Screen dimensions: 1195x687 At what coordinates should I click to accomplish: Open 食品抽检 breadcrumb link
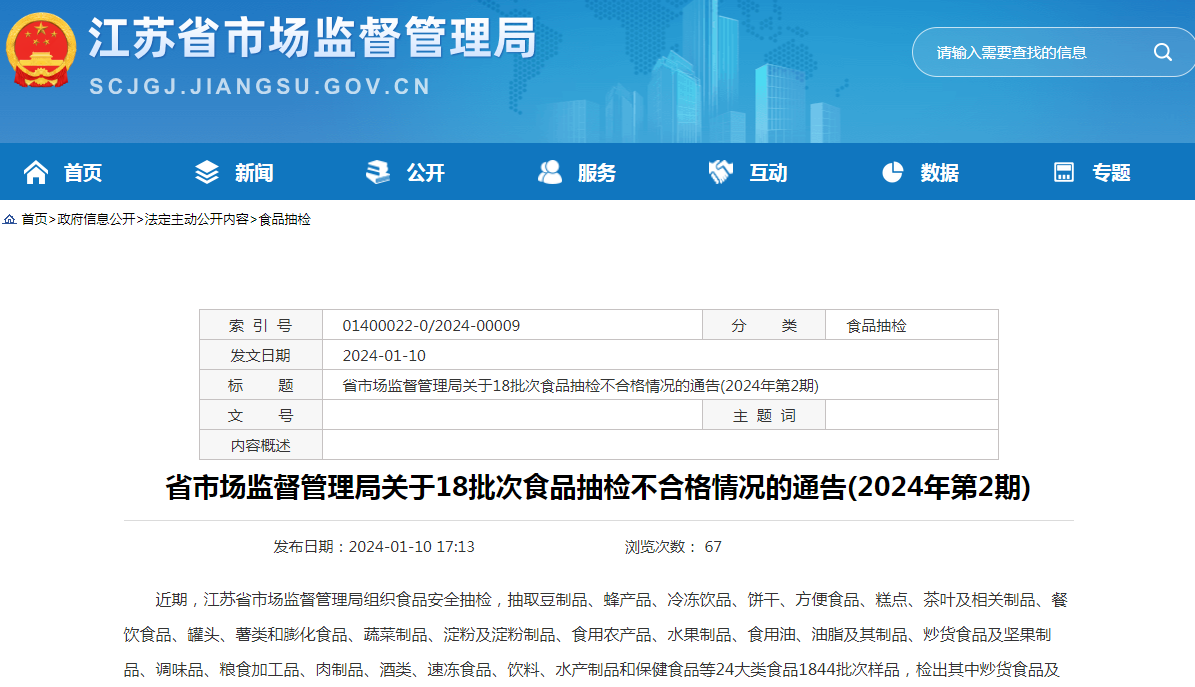pyautogui.click(x=285, y=220)
